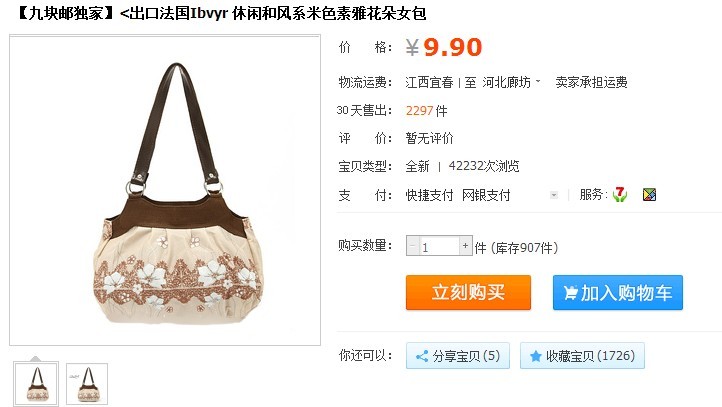Image resolution: width=722 pixels, height=407 pixels.
Task: Expand the payment methods dropdown arrow
Action: (x=554, y=195)
